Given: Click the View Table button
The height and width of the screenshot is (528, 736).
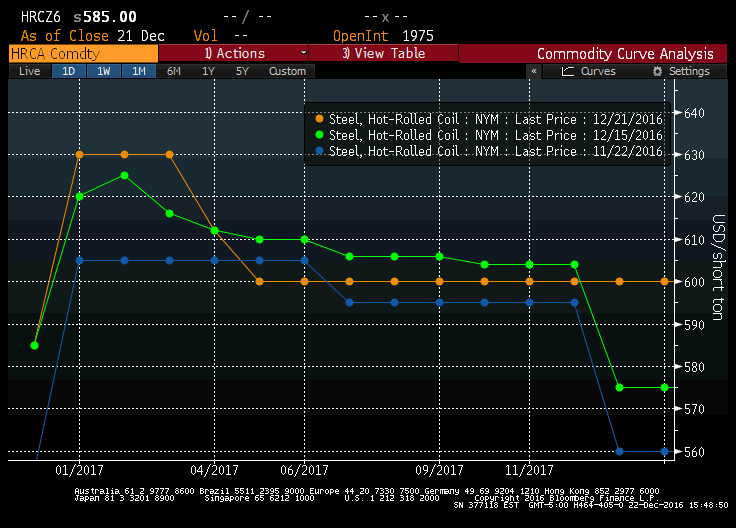Looking at the screenshot, I should tap(383, 53).
